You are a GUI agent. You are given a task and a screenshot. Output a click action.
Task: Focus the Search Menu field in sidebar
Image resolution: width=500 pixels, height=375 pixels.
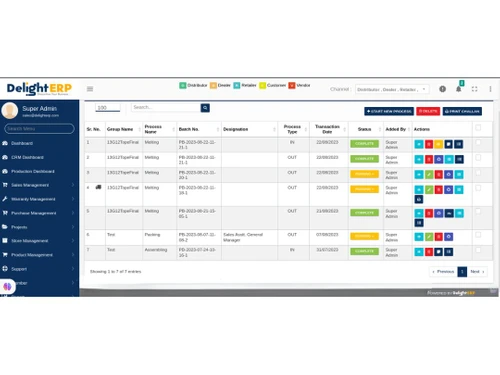tap(39, 129)
